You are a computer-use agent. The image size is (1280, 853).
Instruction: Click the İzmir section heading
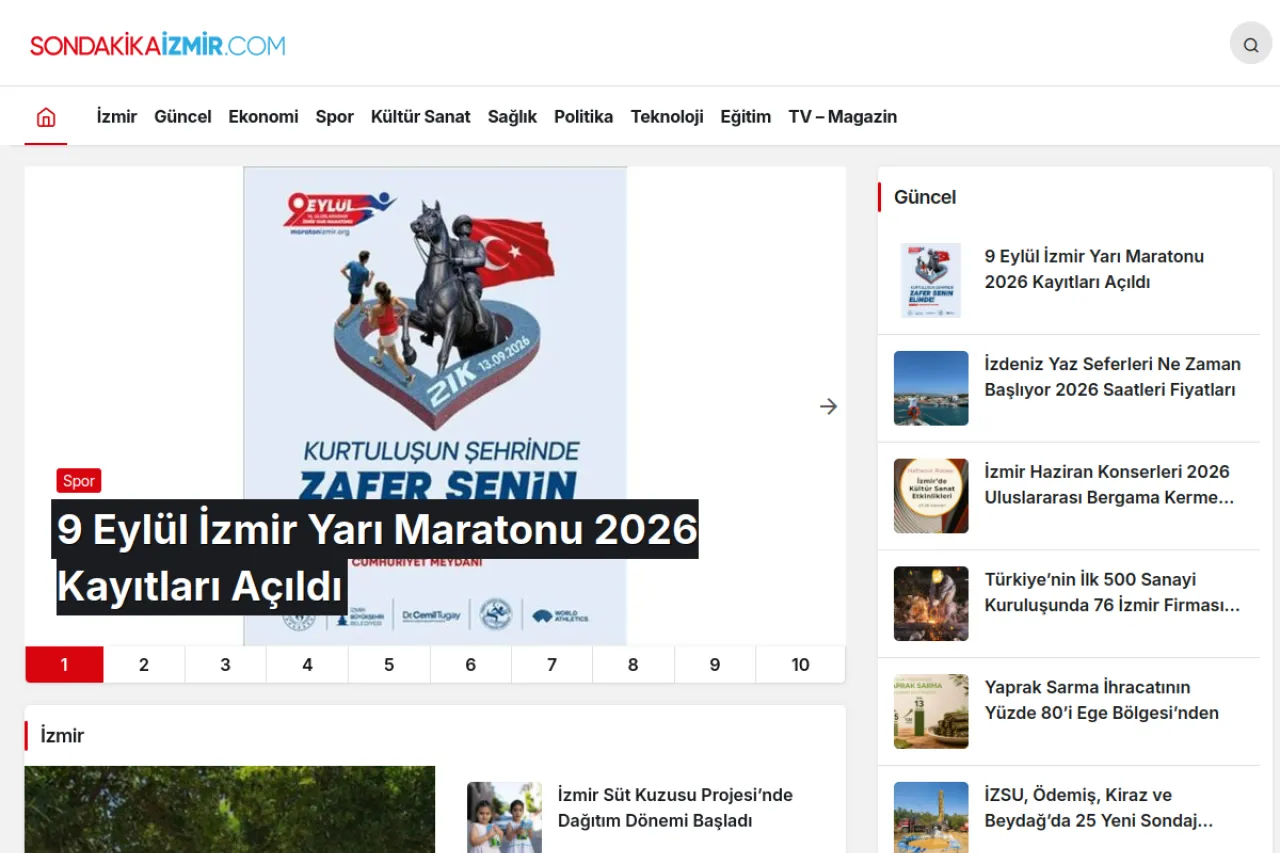click(x=62, y=736)
